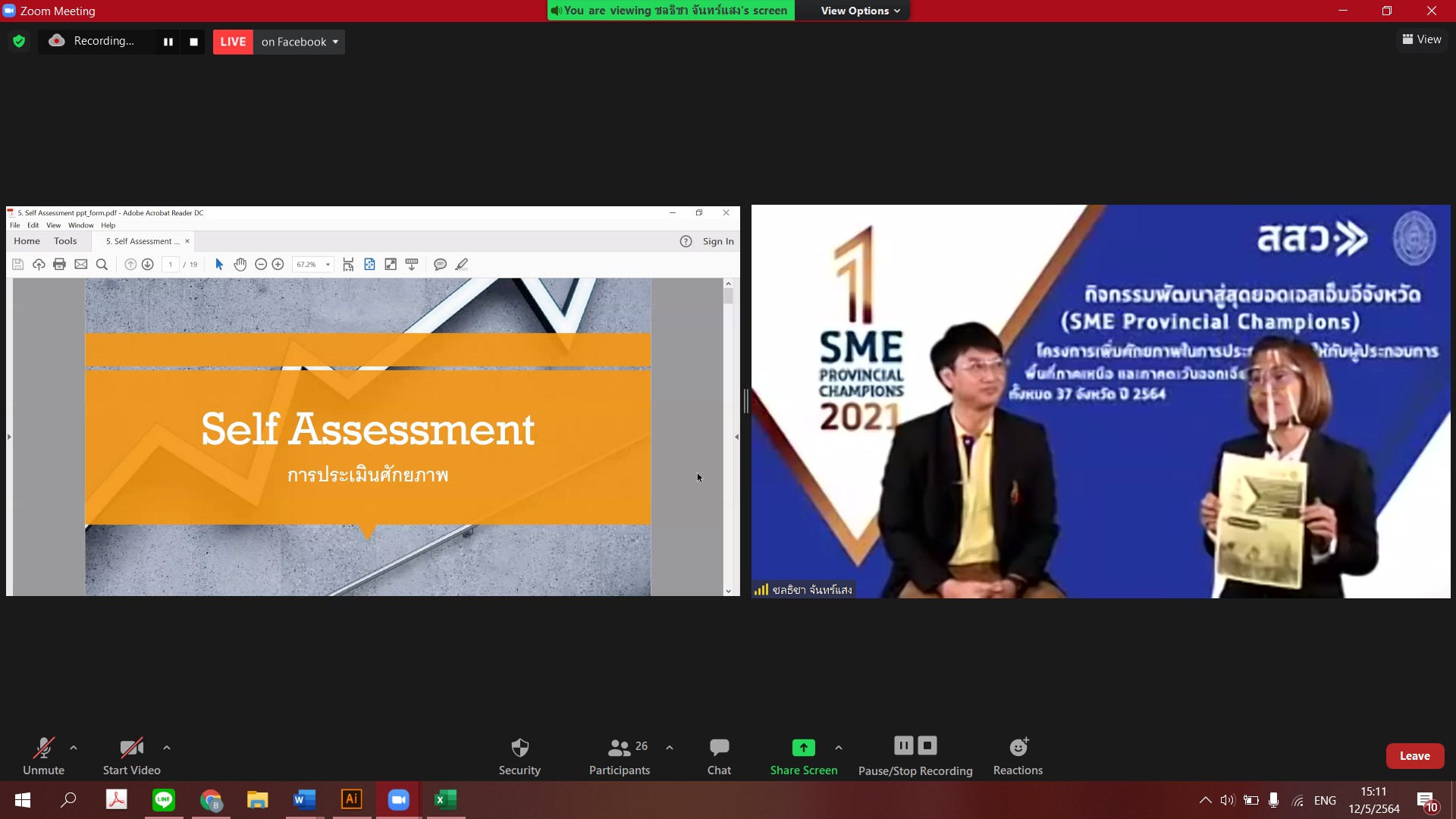Pause the recording in the top bar
1456x819 pixels.
pyautogui.click(x=168, y=42)
